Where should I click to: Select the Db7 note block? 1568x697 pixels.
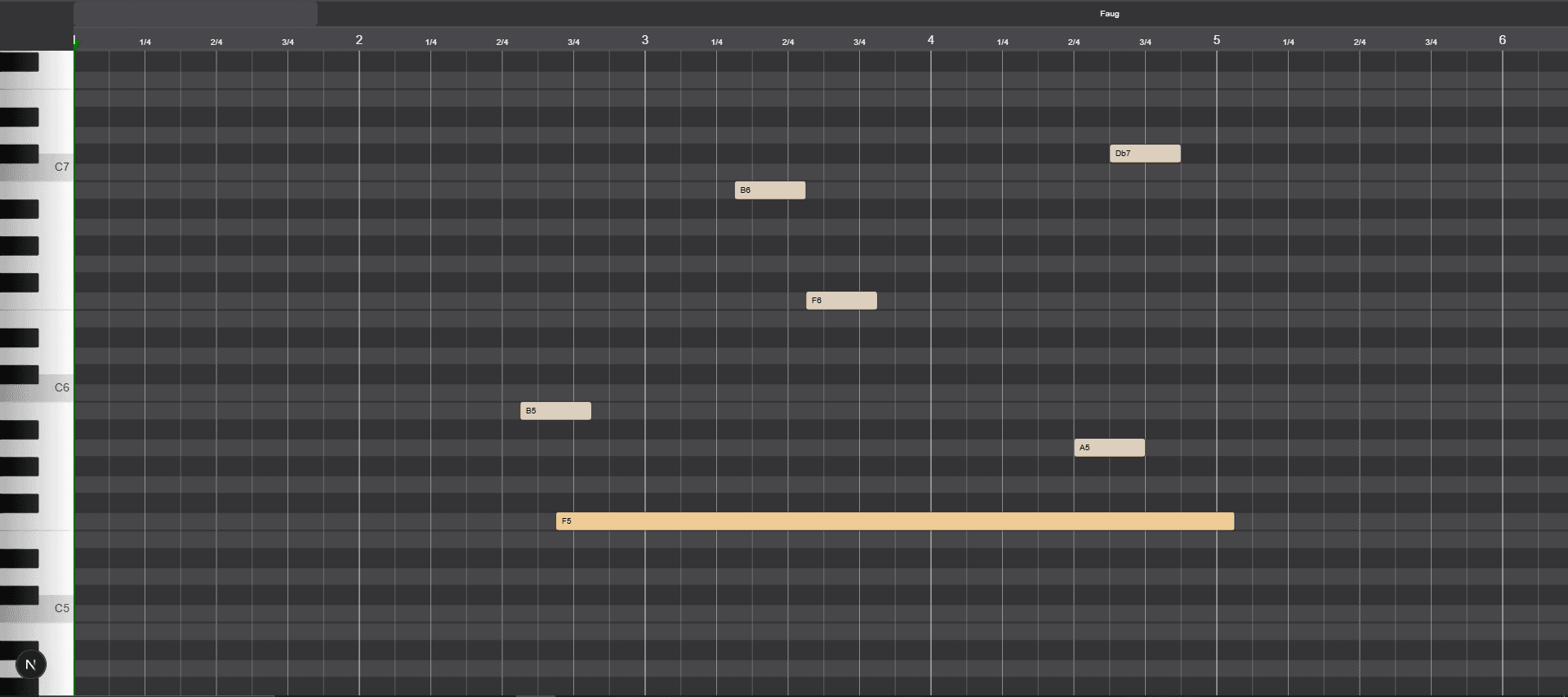point(1145,154)
